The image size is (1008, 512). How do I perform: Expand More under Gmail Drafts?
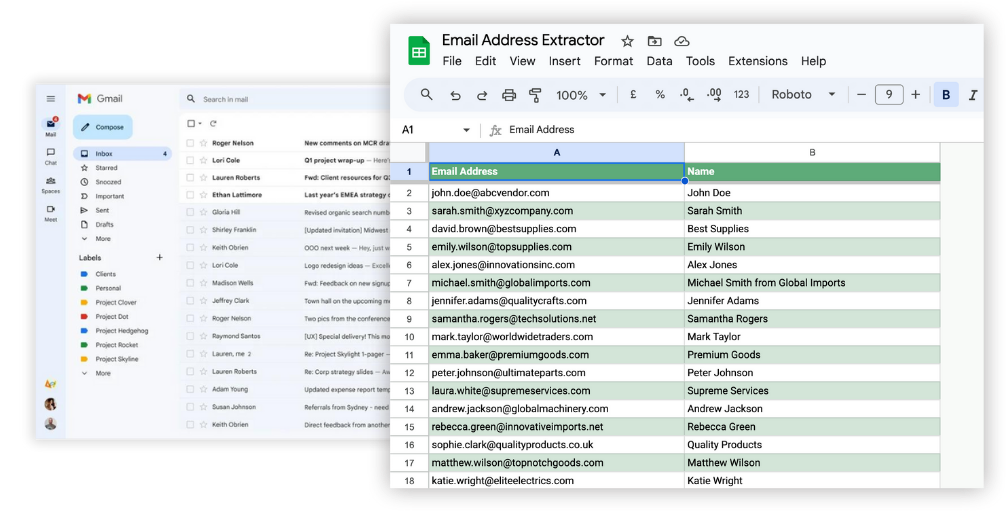[x=103, y=239]
